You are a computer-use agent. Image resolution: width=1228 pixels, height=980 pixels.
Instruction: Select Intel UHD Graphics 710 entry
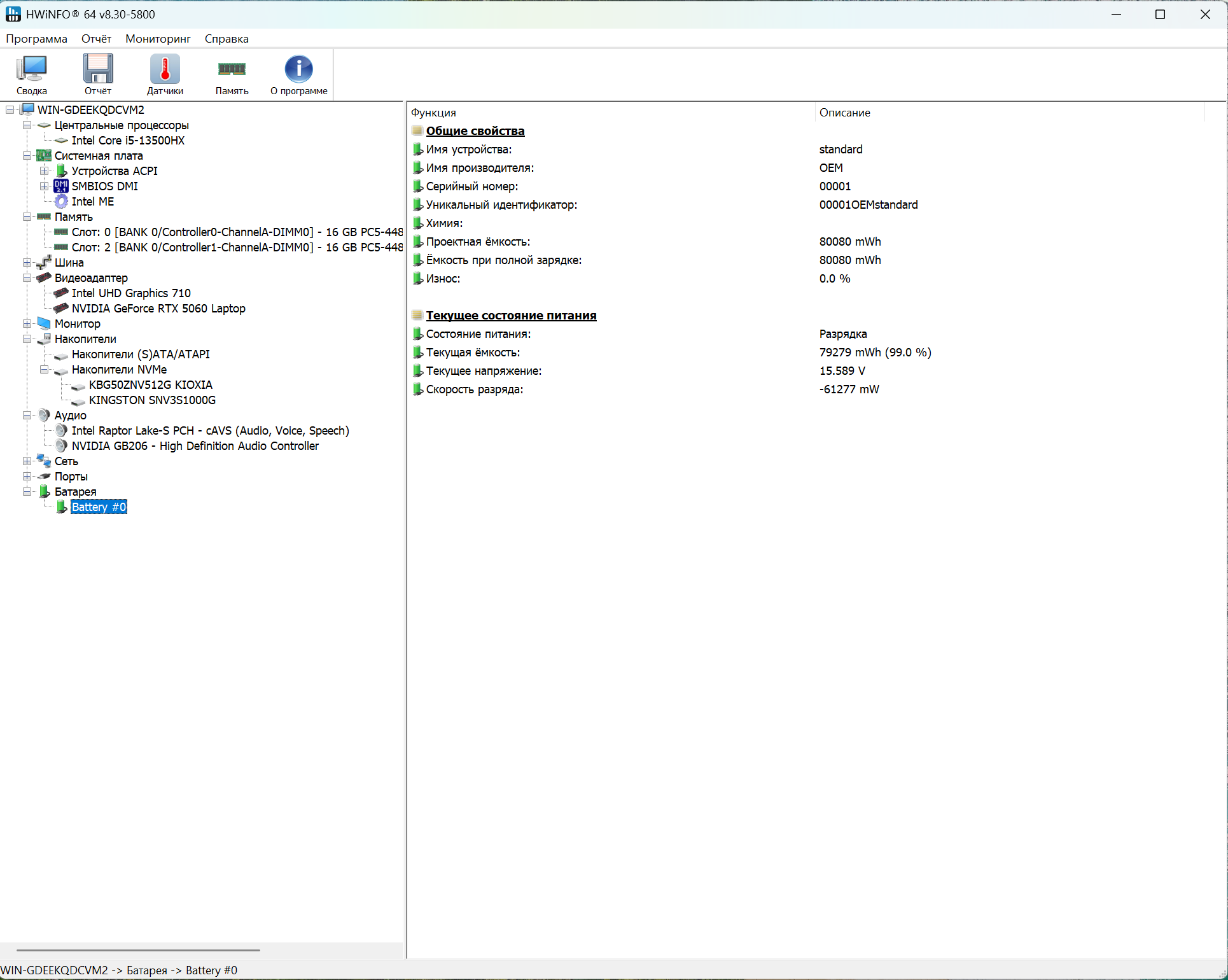[131, 293]
